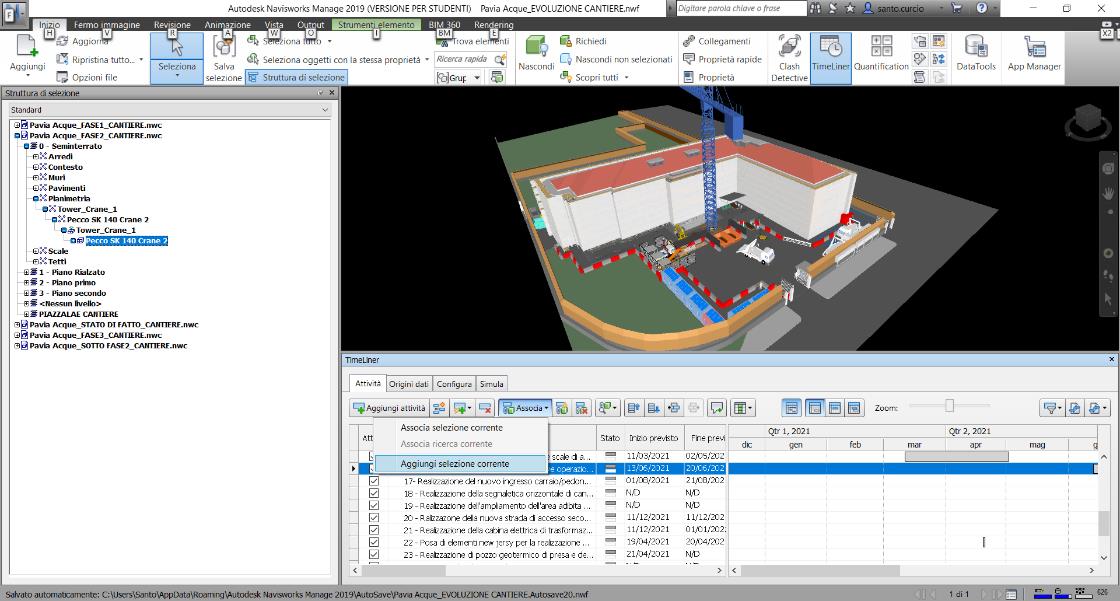Collapse the Planimetria tree node
Image resolution: width=1120 pixels, height=601 pixels.
click(35, 198)
